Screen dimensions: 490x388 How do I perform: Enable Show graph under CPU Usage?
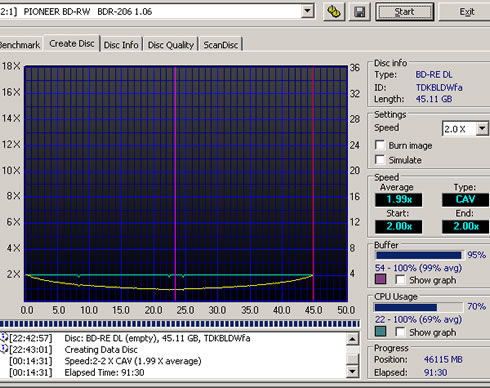tap(400, 332)
